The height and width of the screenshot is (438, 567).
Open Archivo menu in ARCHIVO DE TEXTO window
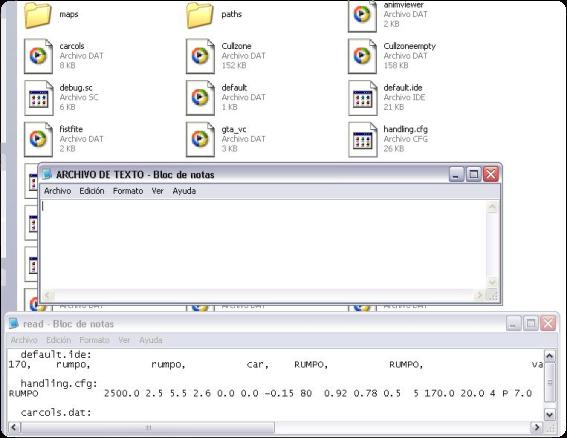coord(57,191)
